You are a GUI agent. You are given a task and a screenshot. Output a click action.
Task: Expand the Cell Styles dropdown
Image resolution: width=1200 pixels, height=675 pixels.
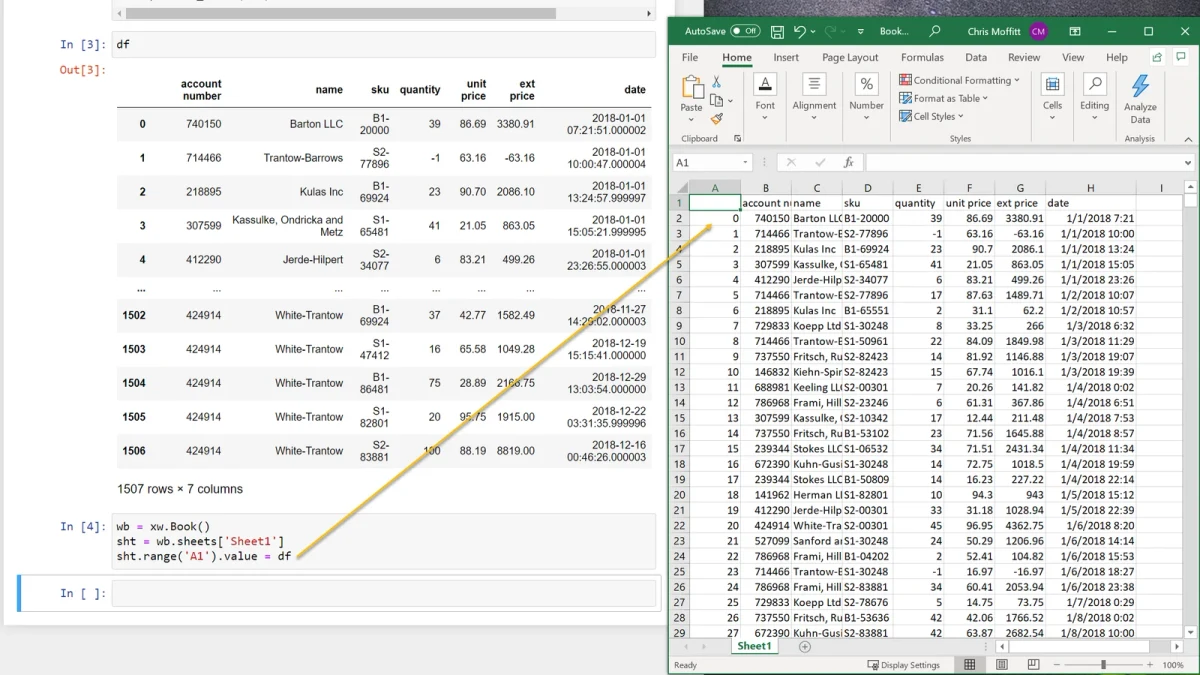tap(962, 117)
